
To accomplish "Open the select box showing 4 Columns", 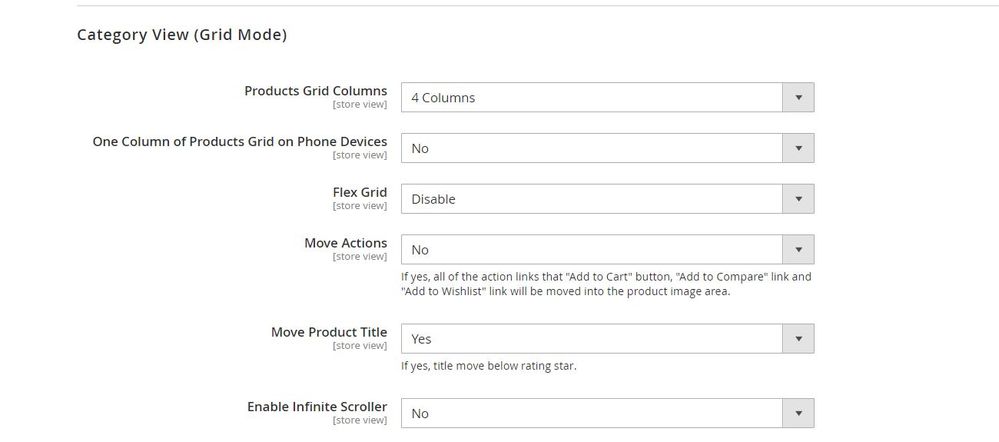I will [607, 97].
